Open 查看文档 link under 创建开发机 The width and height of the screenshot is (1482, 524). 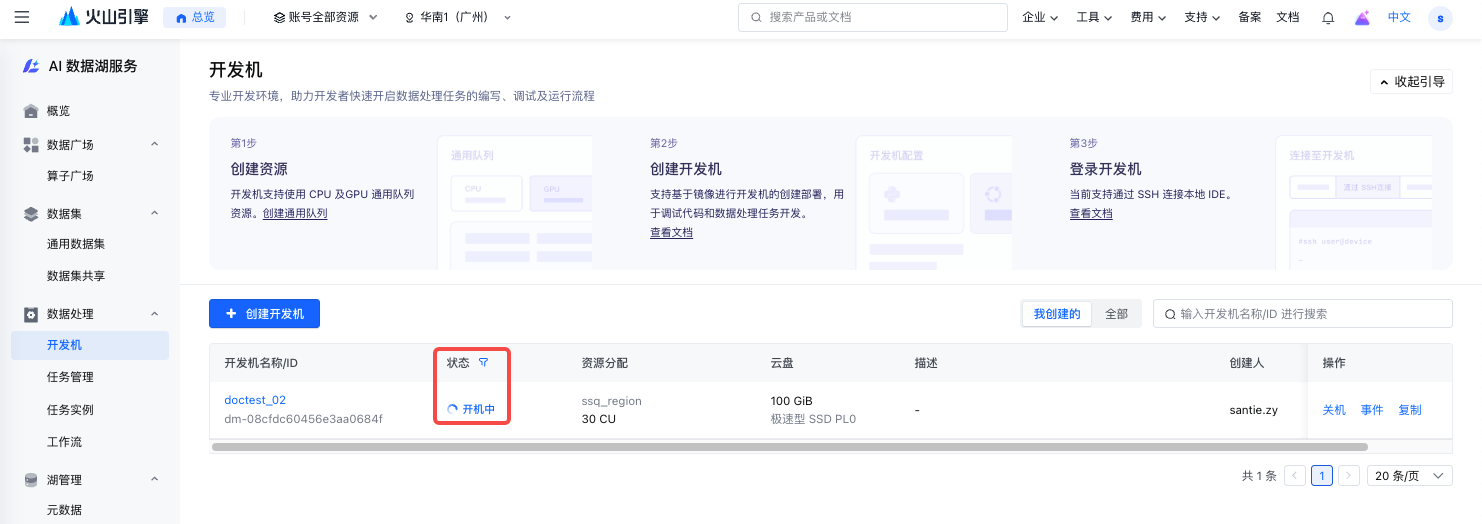pyautogui.click(x=671, y=233)
